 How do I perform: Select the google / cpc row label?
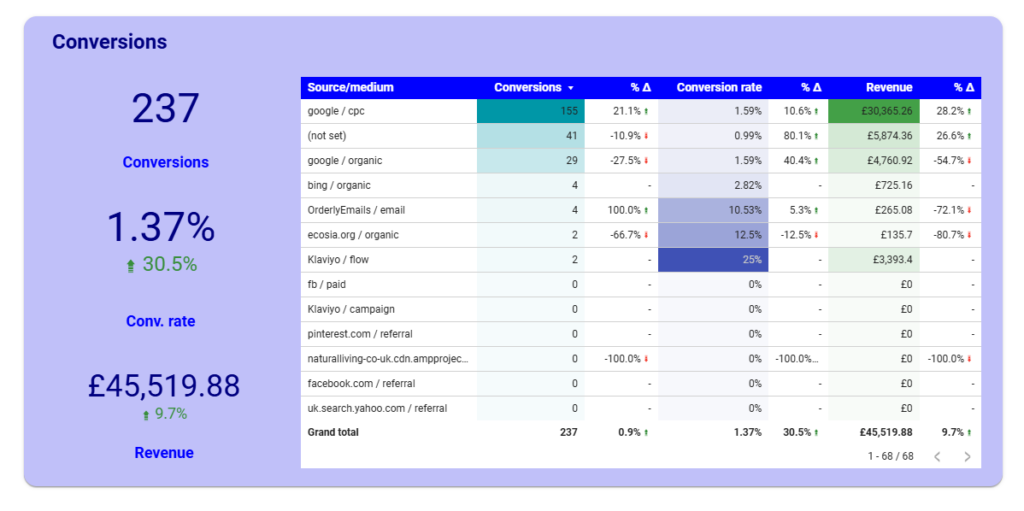[x=338, y=111]
